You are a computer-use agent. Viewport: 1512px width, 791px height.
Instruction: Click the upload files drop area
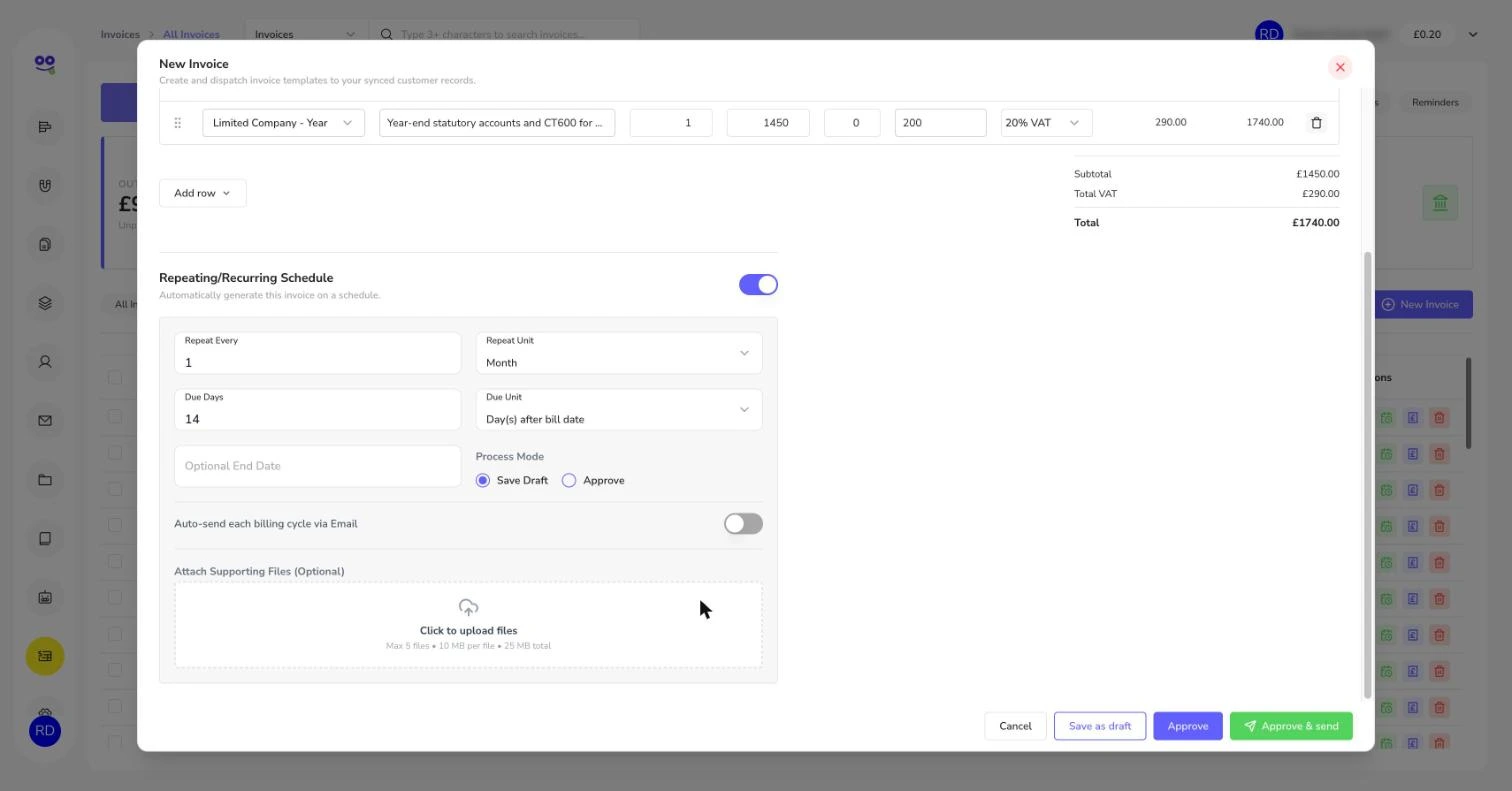(x=468, y=625)
